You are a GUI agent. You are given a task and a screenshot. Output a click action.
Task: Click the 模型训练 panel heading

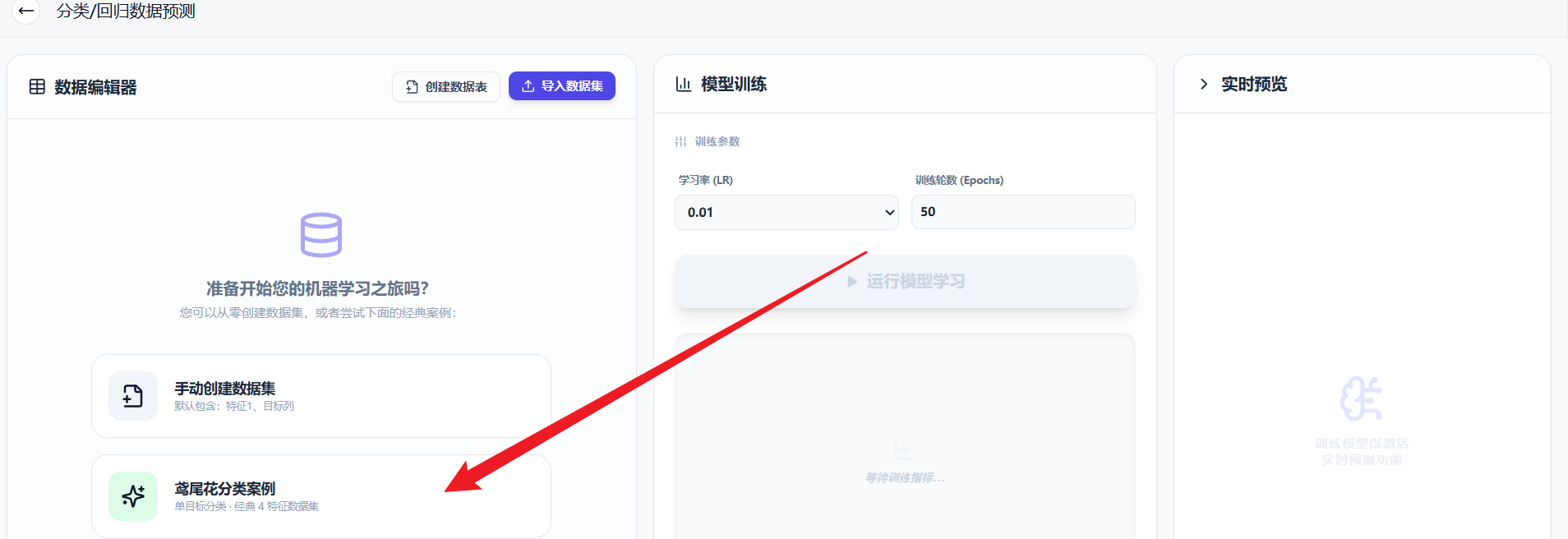pos(733,84)
